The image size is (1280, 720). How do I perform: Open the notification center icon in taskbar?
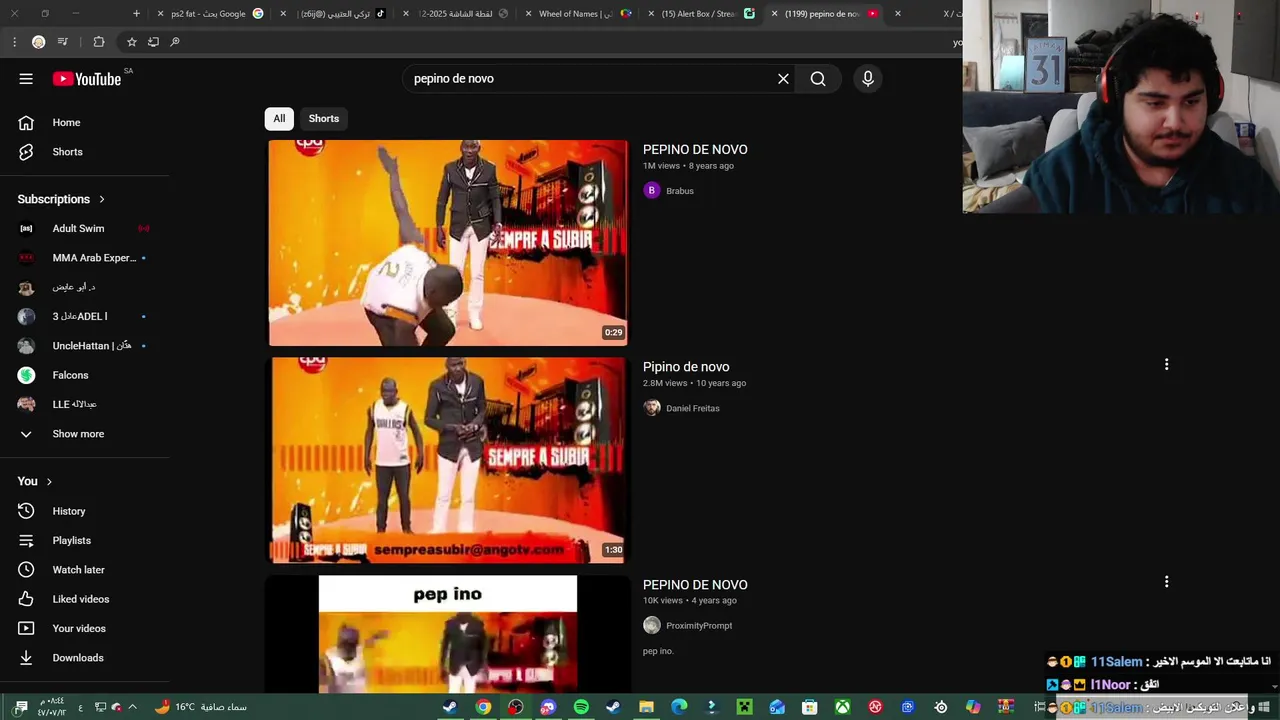click(x=21, y=707)
